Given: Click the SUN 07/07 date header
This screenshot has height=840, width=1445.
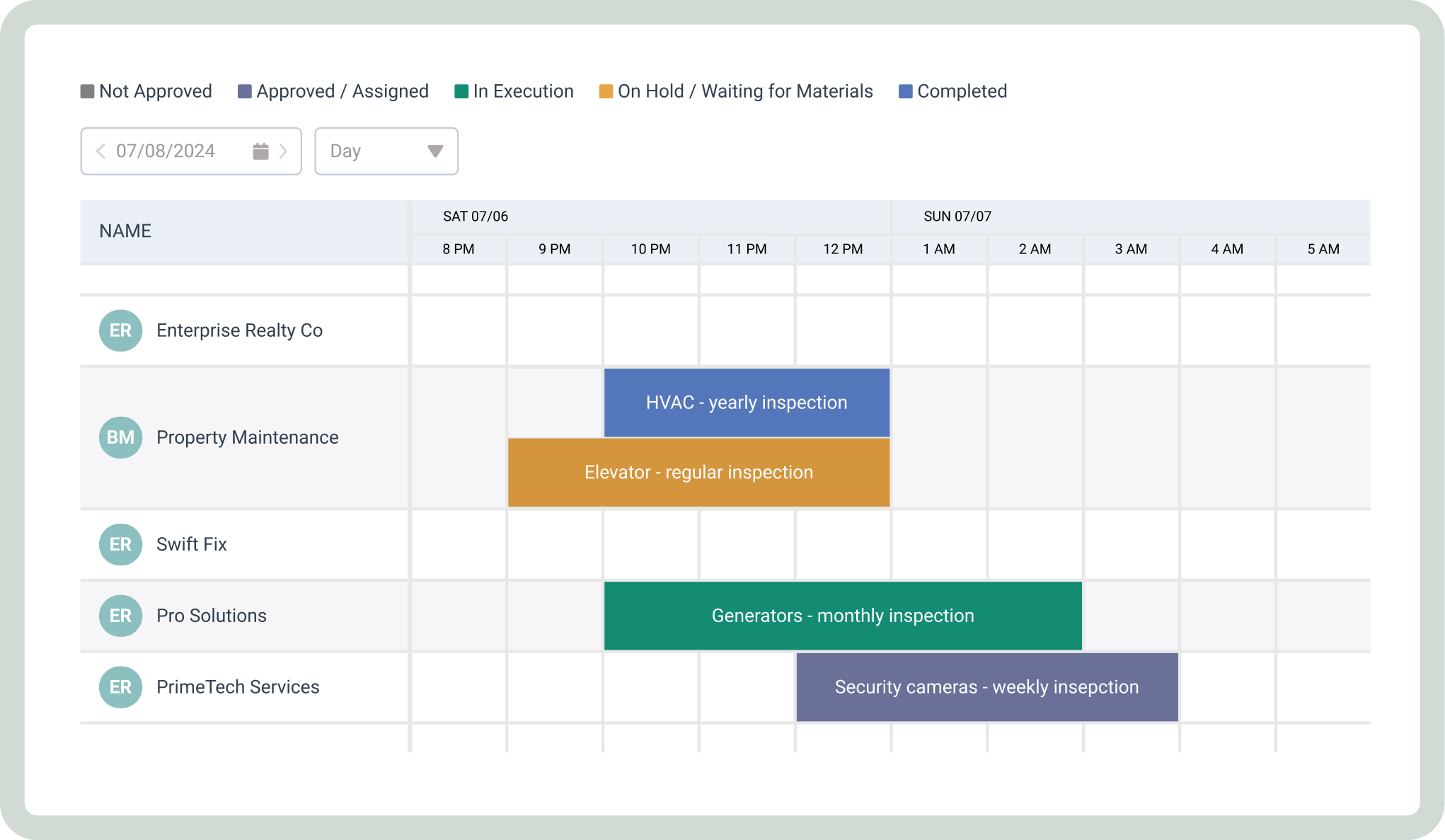Looking at the screenshot, I should (957, 217).
